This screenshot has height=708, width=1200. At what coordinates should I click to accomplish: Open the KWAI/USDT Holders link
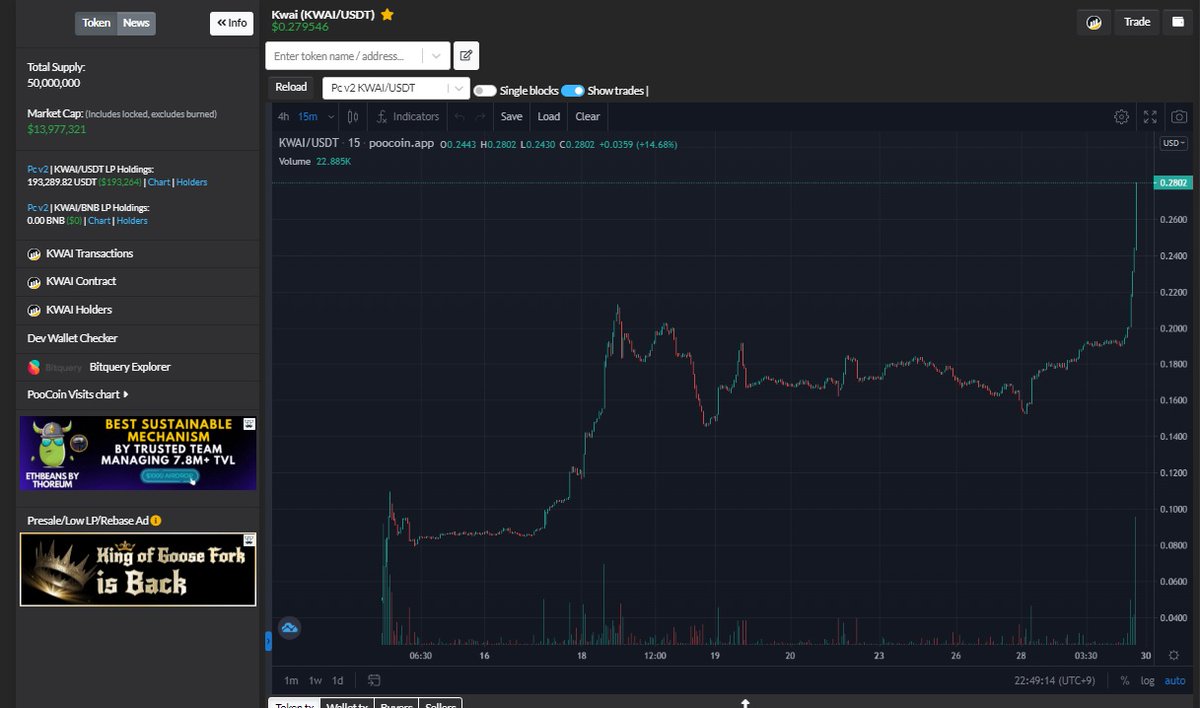(192, 183)
